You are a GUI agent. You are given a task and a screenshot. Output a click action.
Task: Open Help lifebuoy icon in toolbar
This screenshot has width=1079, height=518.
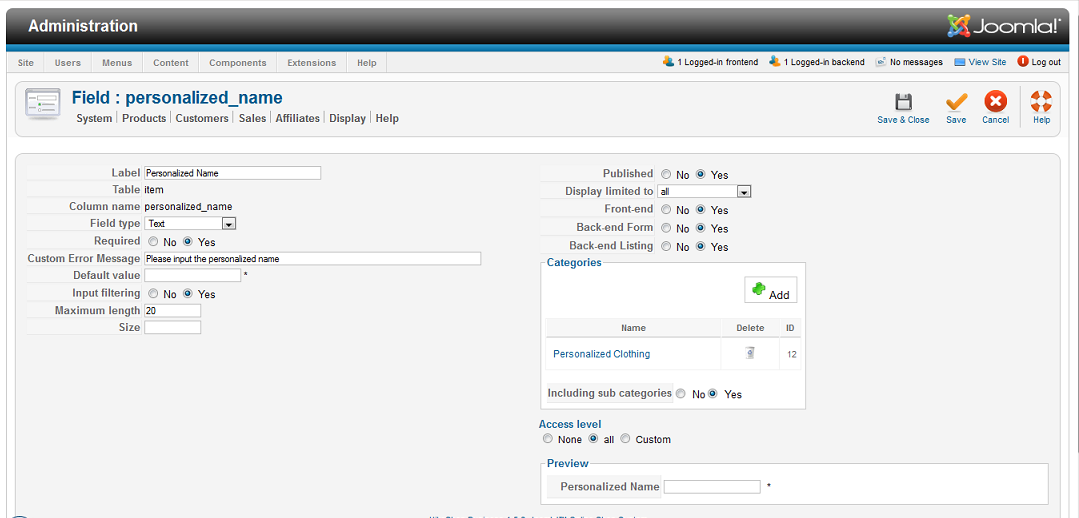1041,102
